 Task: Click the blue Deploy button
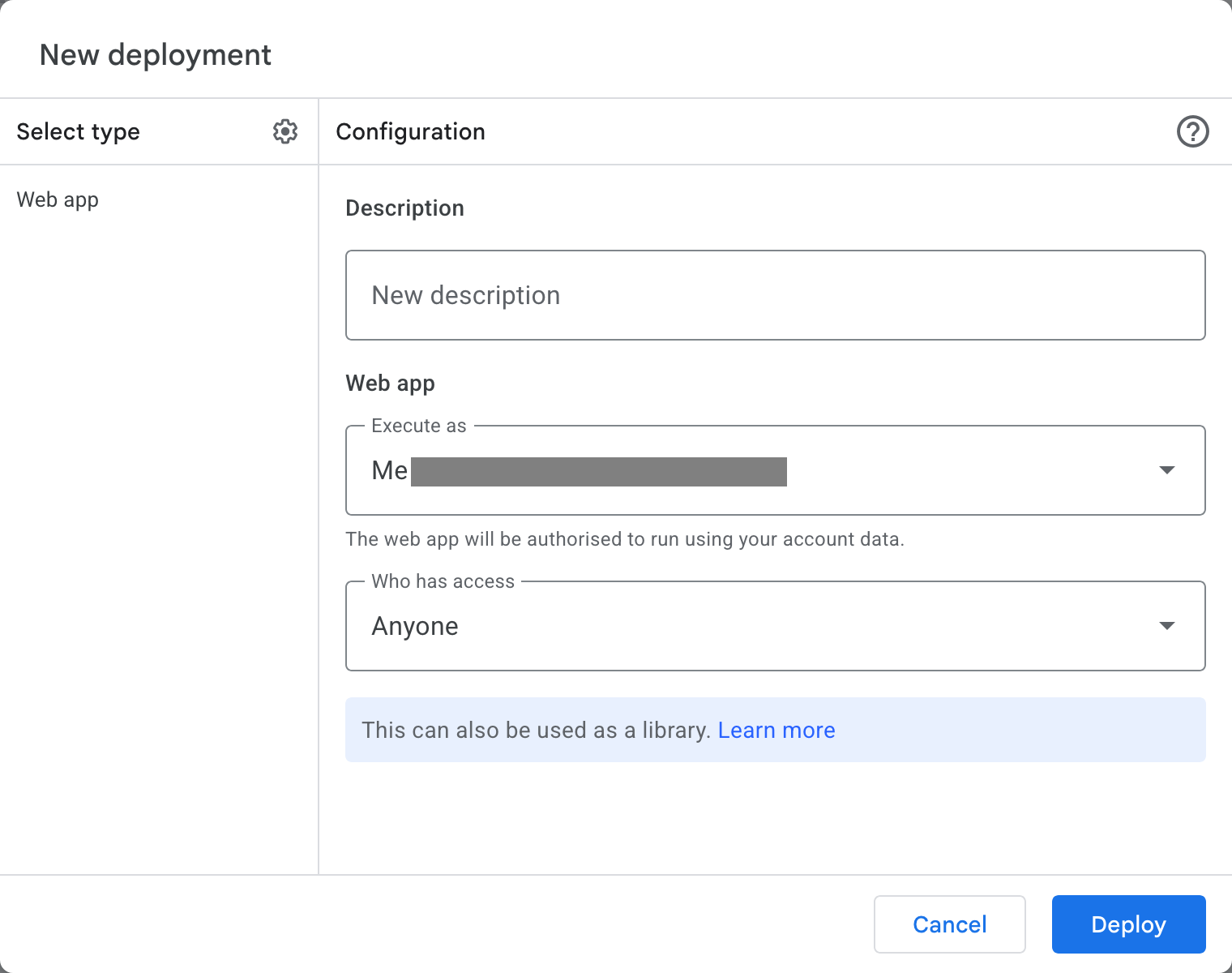[1128, 924]
